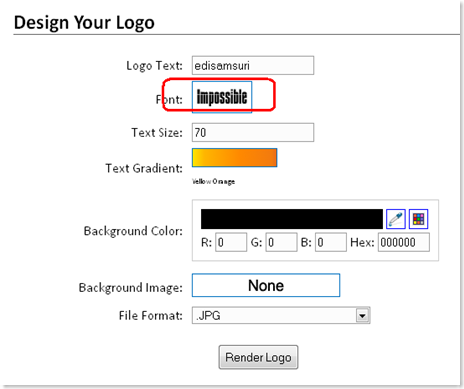Open the Background Image None selector
The width and height of the screenshot is (464, 389).
point(266,285)
